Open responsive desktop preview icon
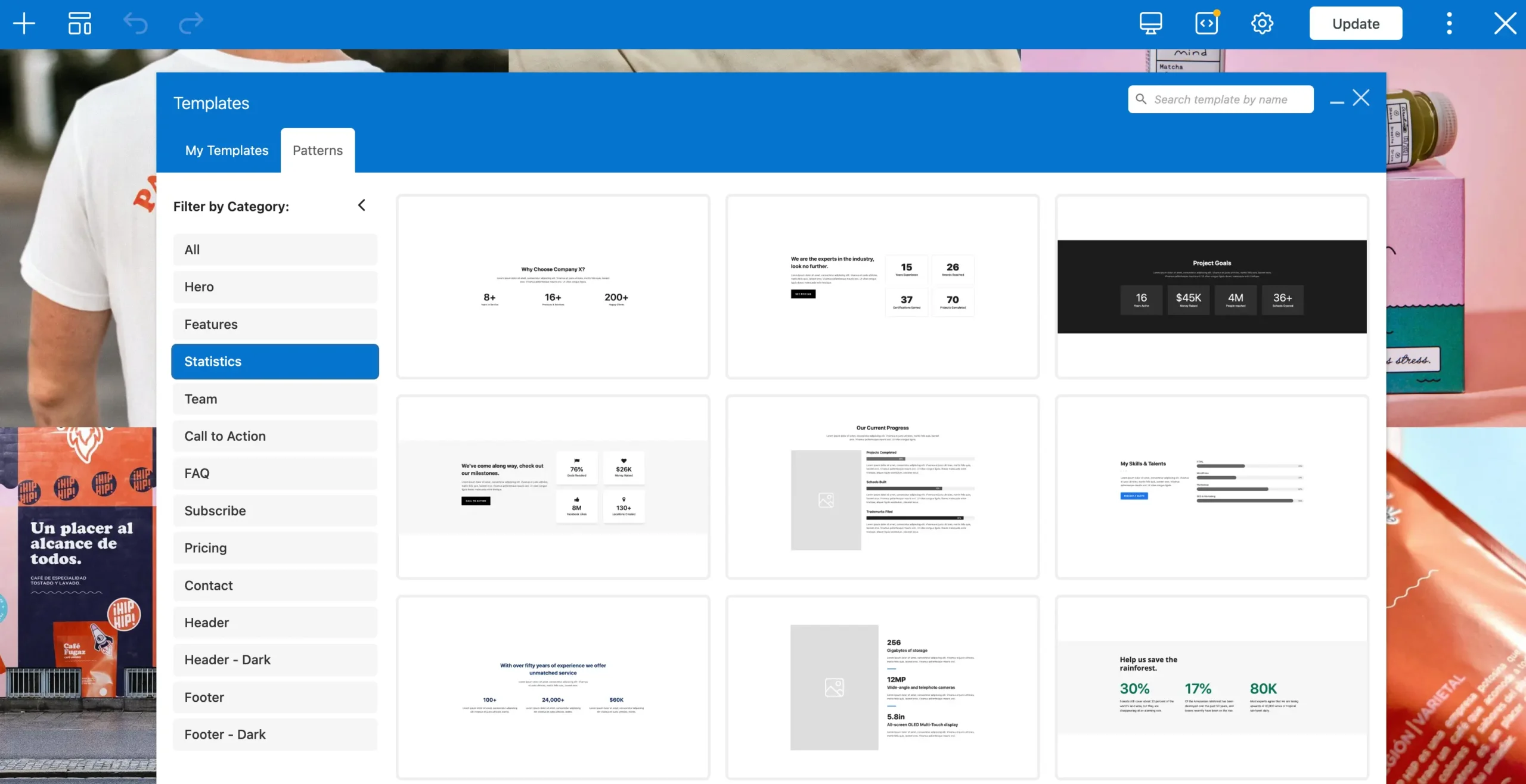The image size is (1526, 784). click(1150, 24)
